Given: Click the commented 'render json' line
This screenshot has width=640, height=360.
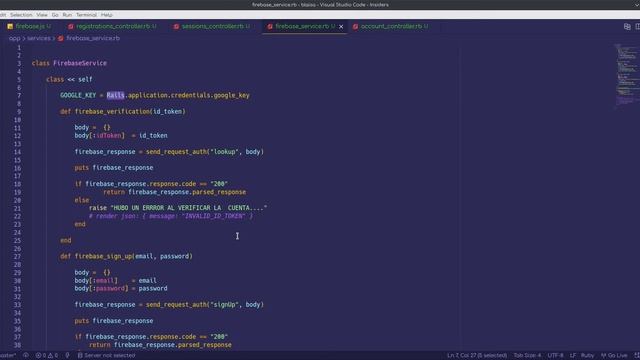Looking at the screenshot, I should point(171,216).
